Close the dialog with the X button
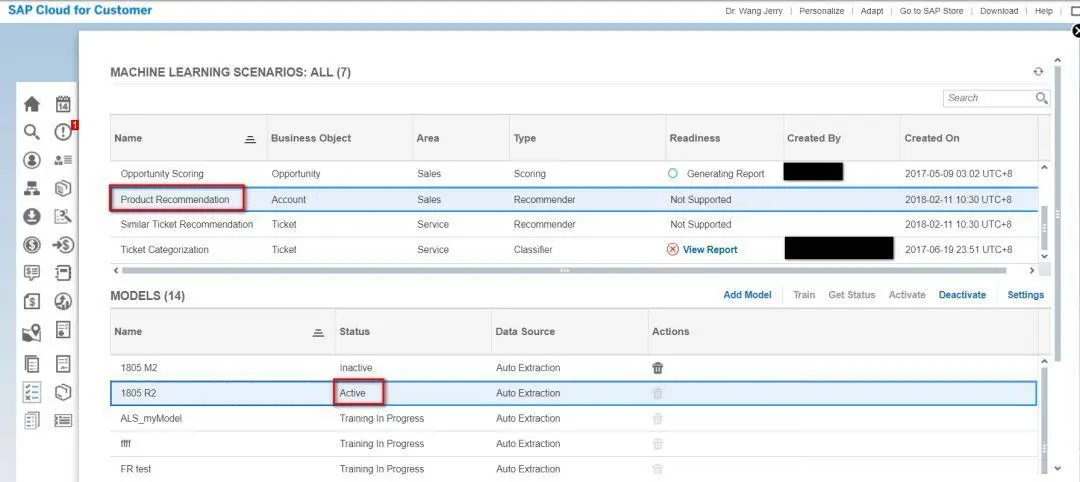The height and width of the screenshot is (482, 1080). click(x=1076, y=31)
